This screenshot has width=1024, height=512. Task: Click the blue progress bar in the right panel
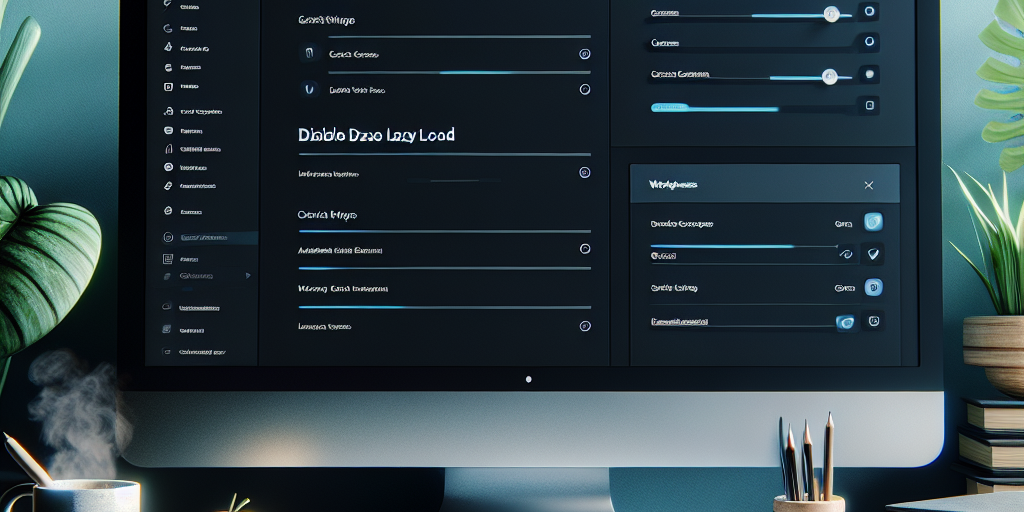714,107
